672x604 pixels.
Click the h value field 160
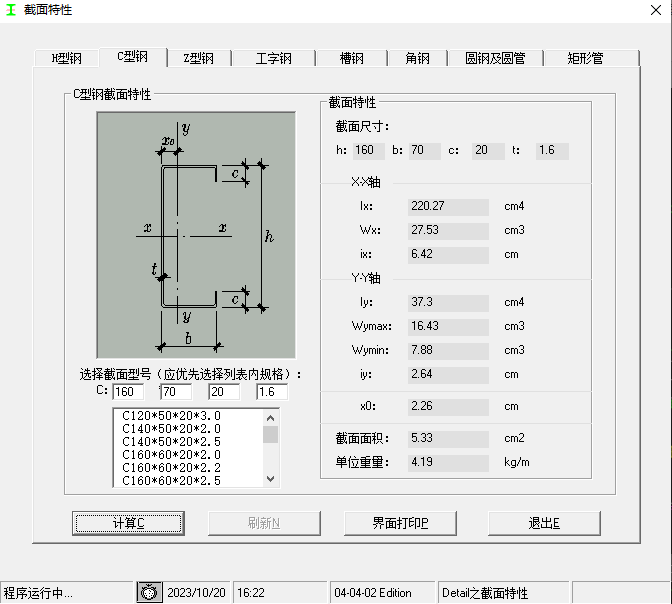coord(369,151)
